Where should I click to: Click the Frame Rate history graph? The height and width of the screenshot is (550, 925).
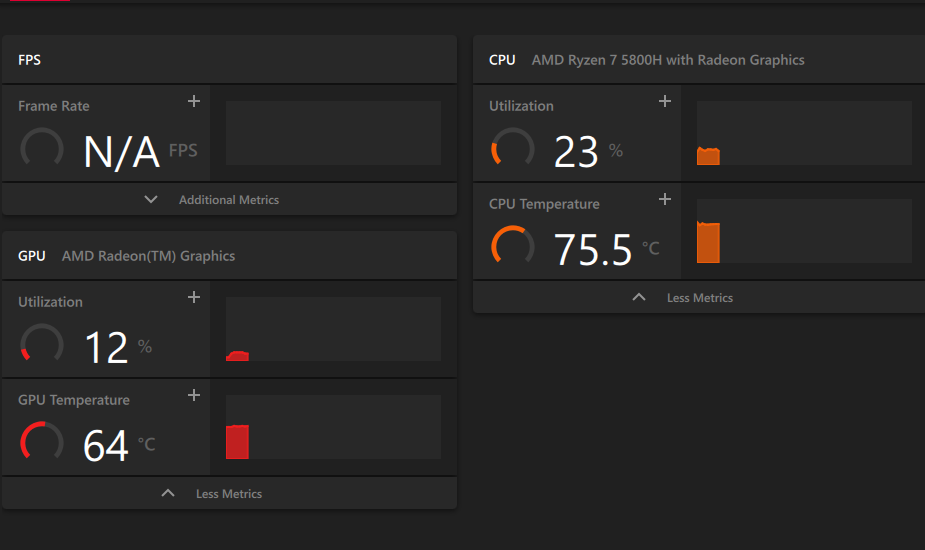(333, 133)
